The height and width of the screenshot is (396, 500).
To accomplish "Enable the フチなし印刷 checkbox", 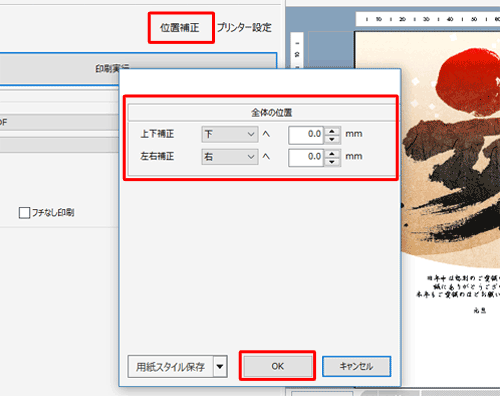I will 24,213.
